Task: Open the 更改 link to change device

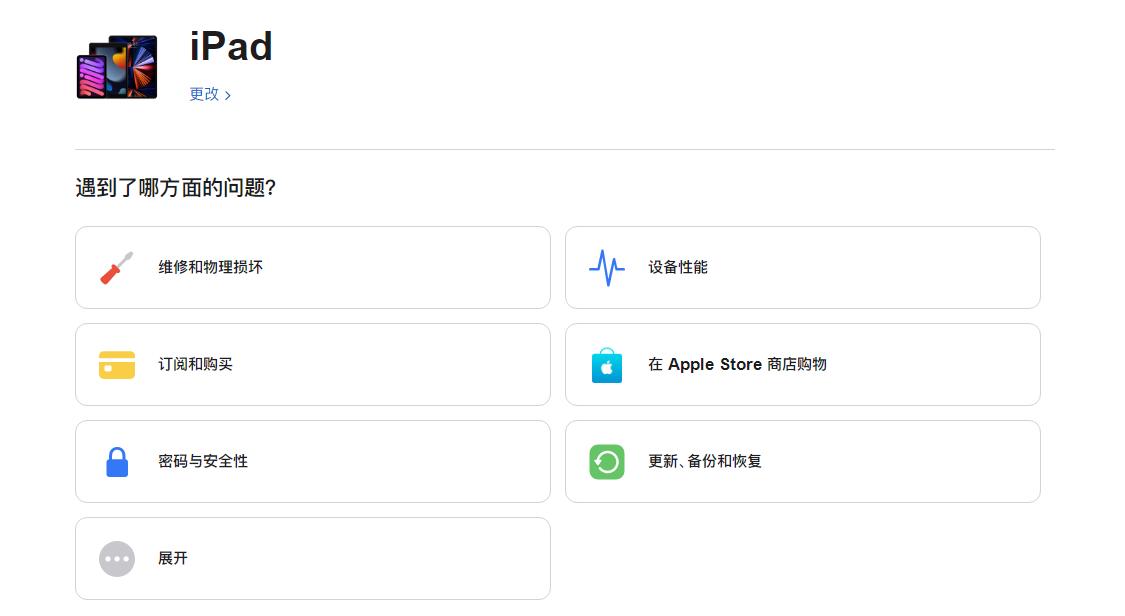Action: [203, 94]
